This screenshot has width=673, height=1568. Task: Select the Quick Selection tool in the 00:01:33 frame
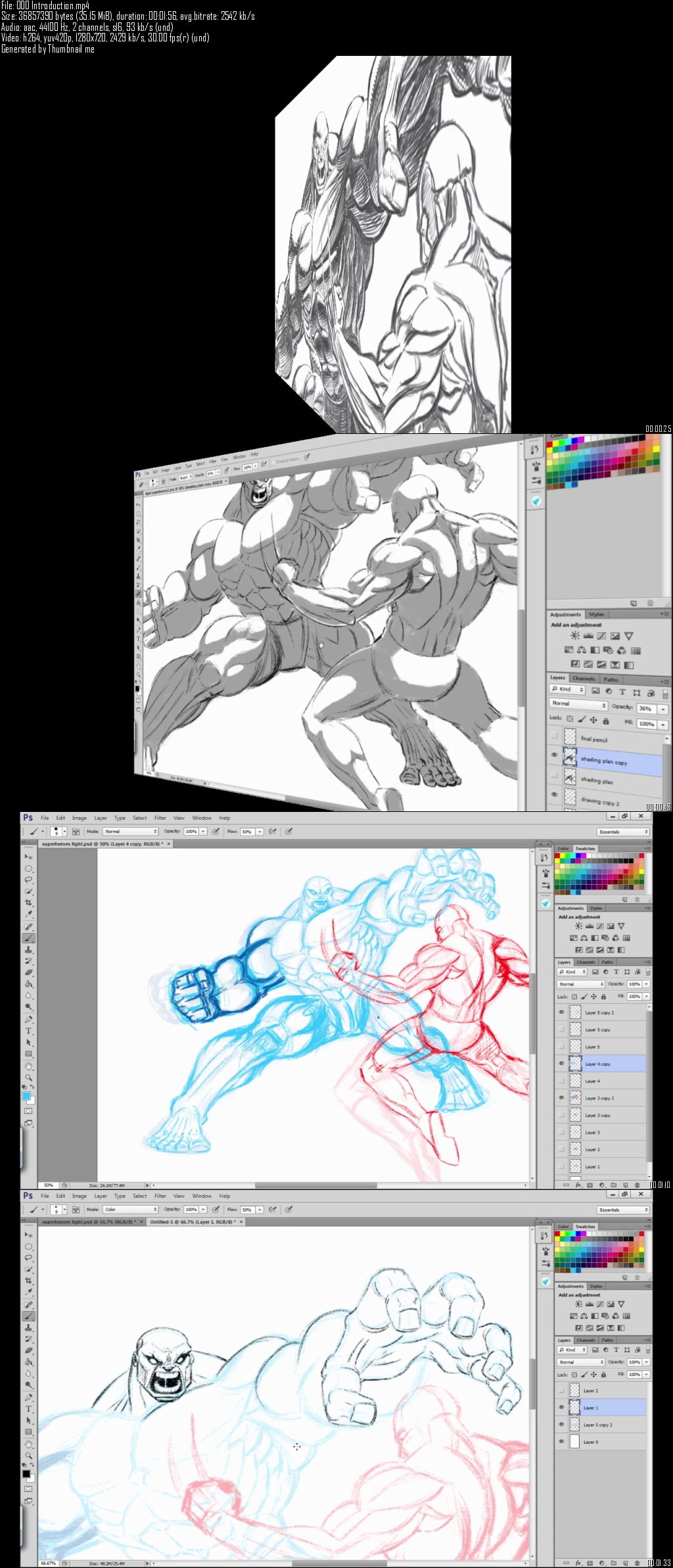click(29, 1269)
